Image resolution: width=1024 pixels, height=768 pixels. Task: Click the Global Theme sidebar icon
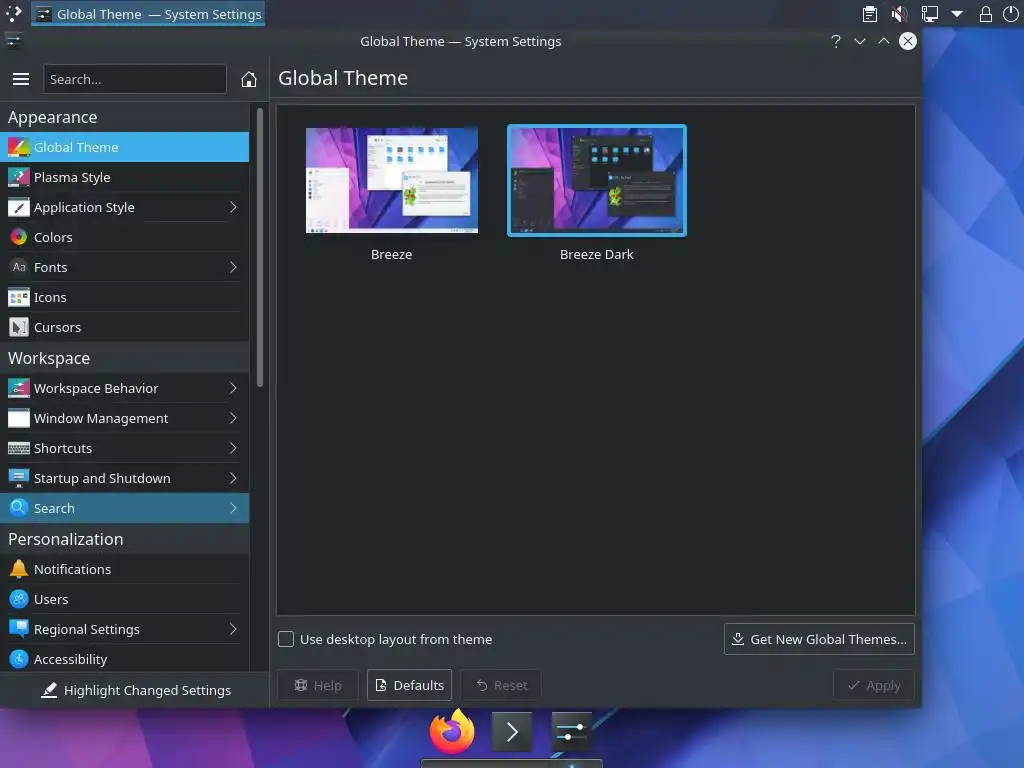(18, 148)
